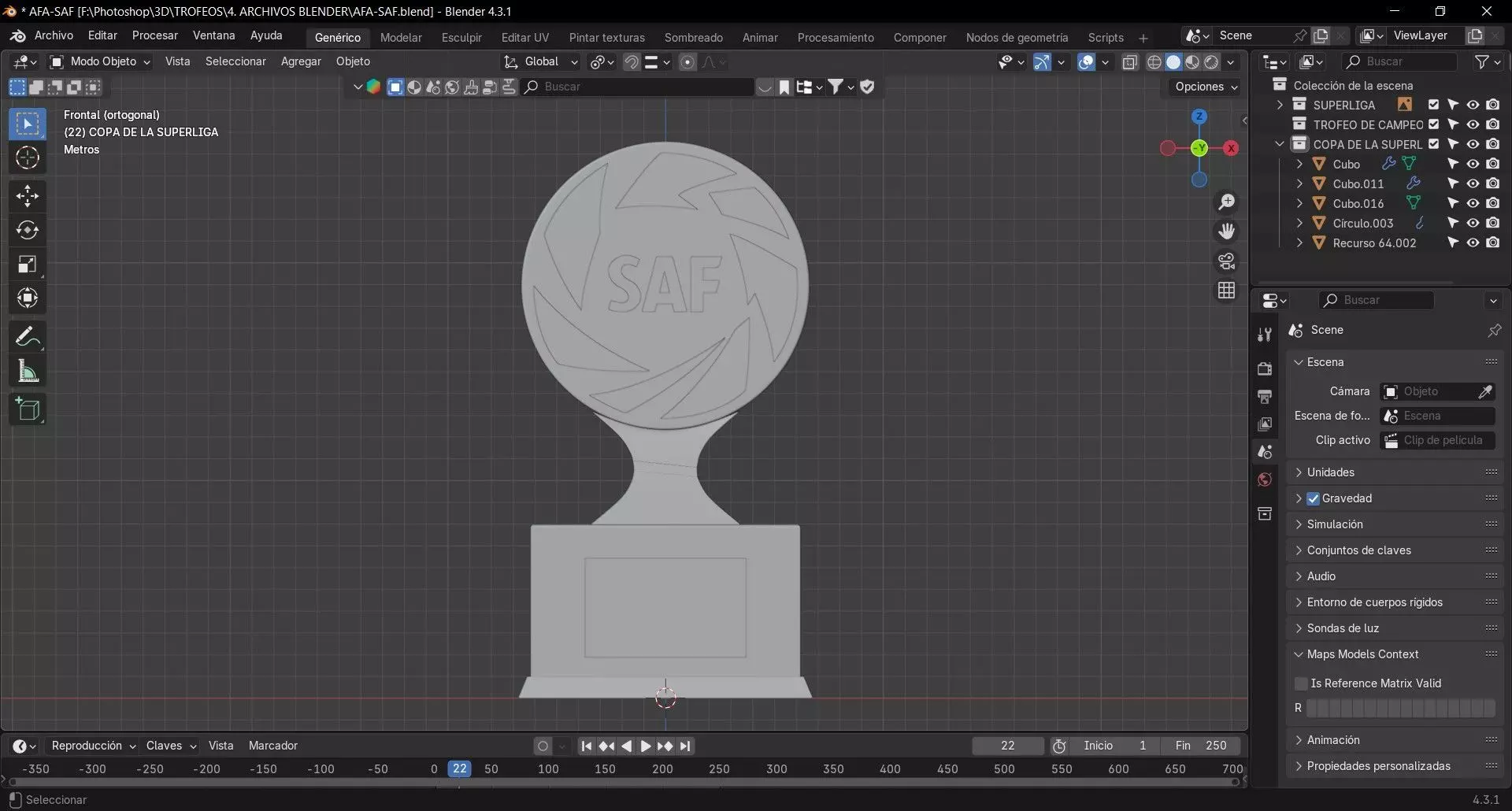1512x811 pixels.
Task: Click the red X axis gizmo
Action: click(1231, 148)
